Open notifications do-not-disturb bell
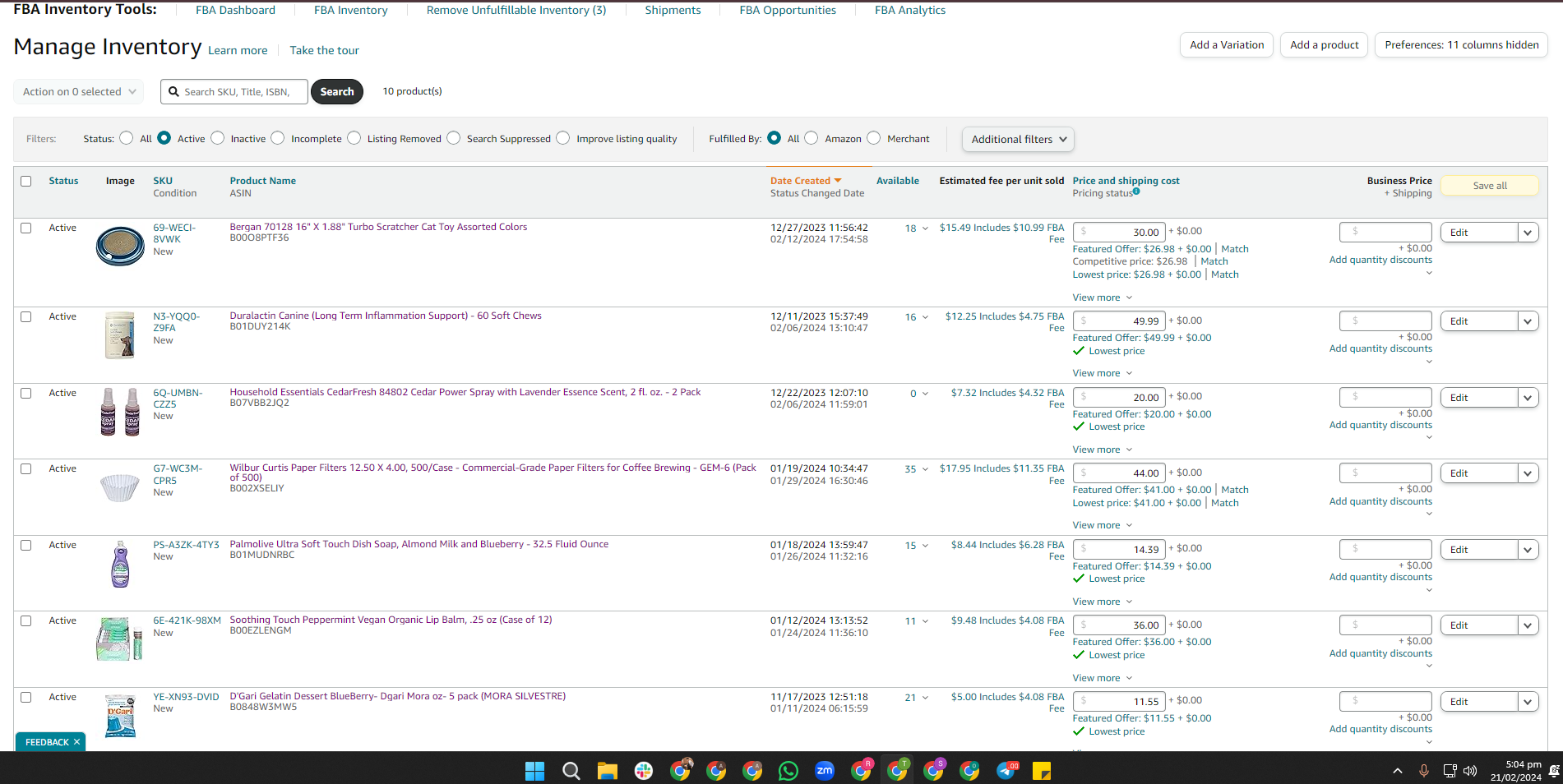The height and width of the screenshot is (784, 1563). pyautogui.click(x=1553, y=771)
